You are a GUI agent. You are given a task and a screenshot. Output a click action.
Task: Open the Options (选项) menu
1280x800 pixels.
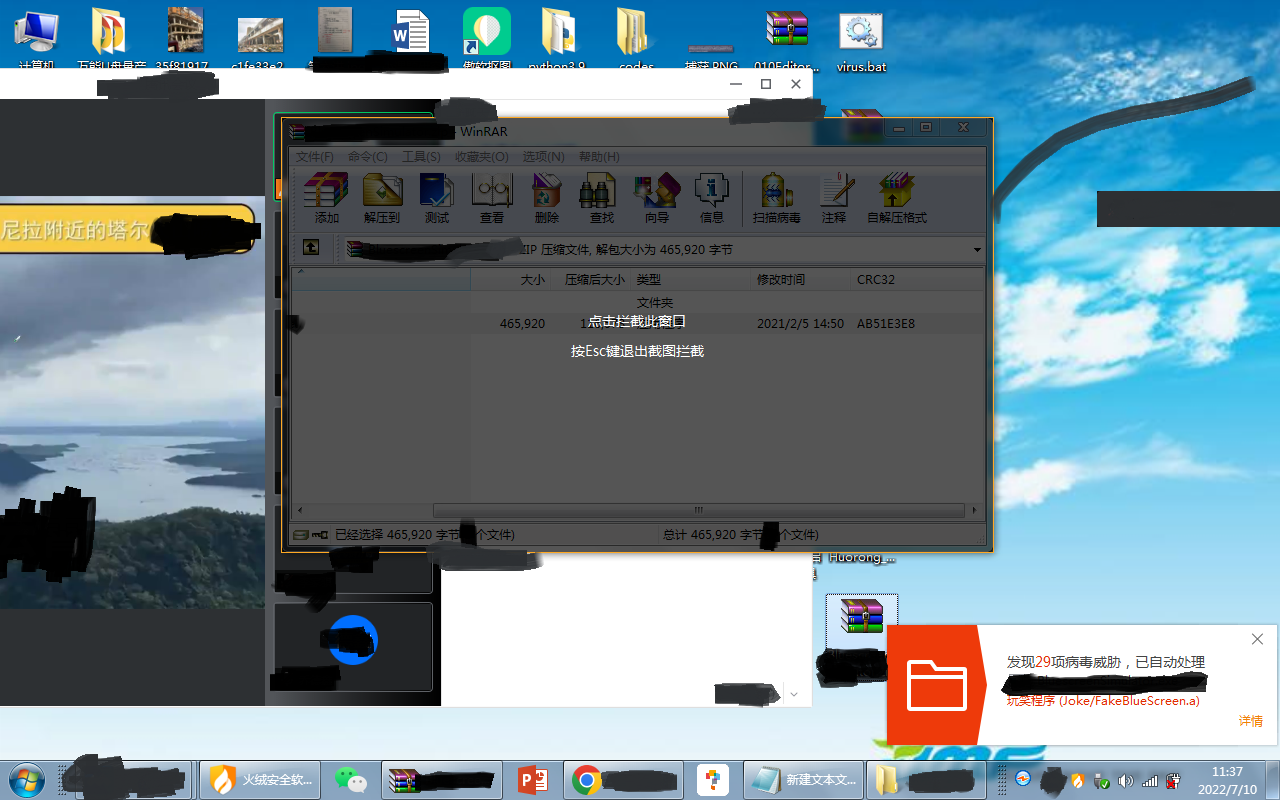[543, 157]
